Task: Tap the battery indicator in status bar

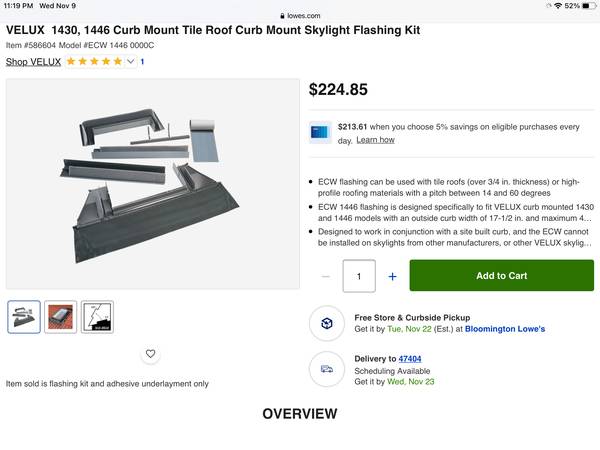Action: pyautogui.click(x=585, y=6)
